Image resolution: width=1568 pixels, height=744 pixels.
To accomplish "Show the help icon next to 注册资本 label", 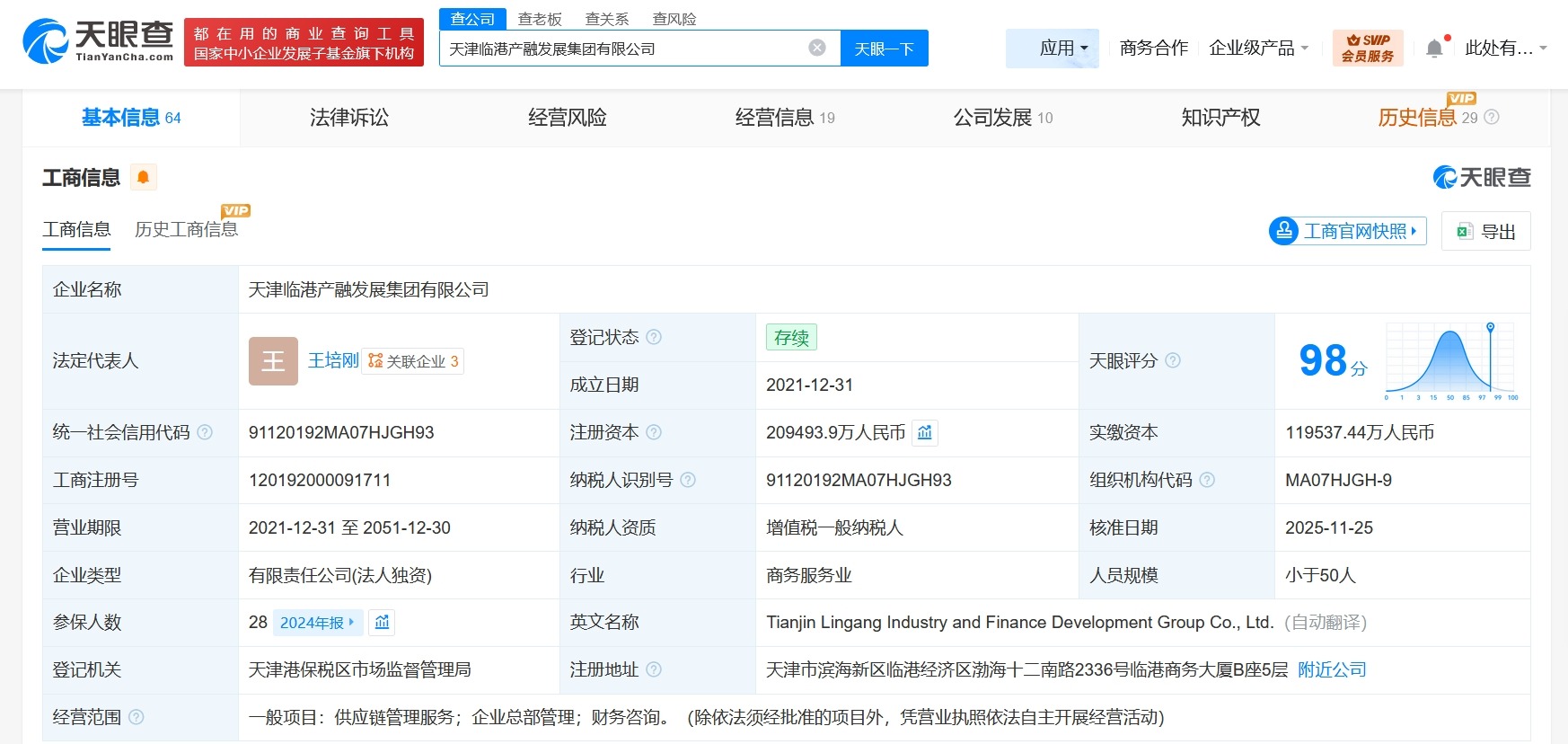I will (654, 432).
